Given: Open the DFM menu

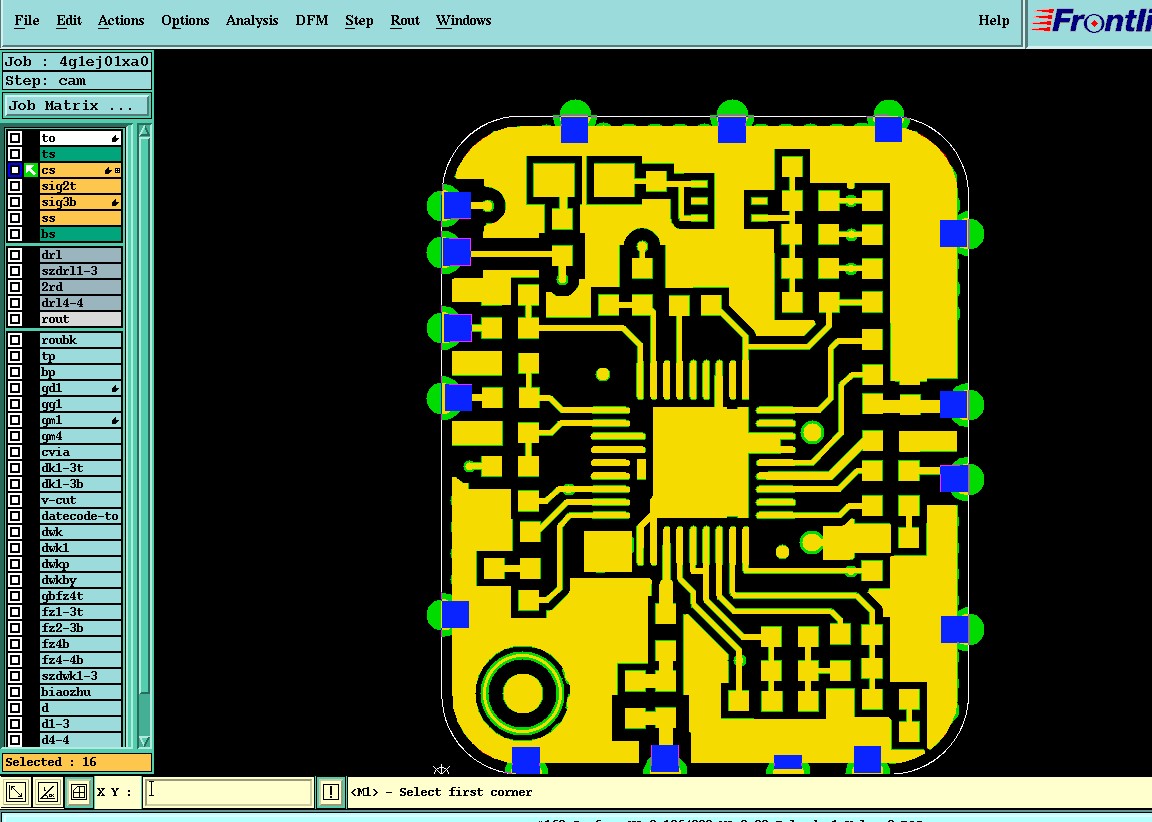Looking at the screenshot, I should coord(312,21).
